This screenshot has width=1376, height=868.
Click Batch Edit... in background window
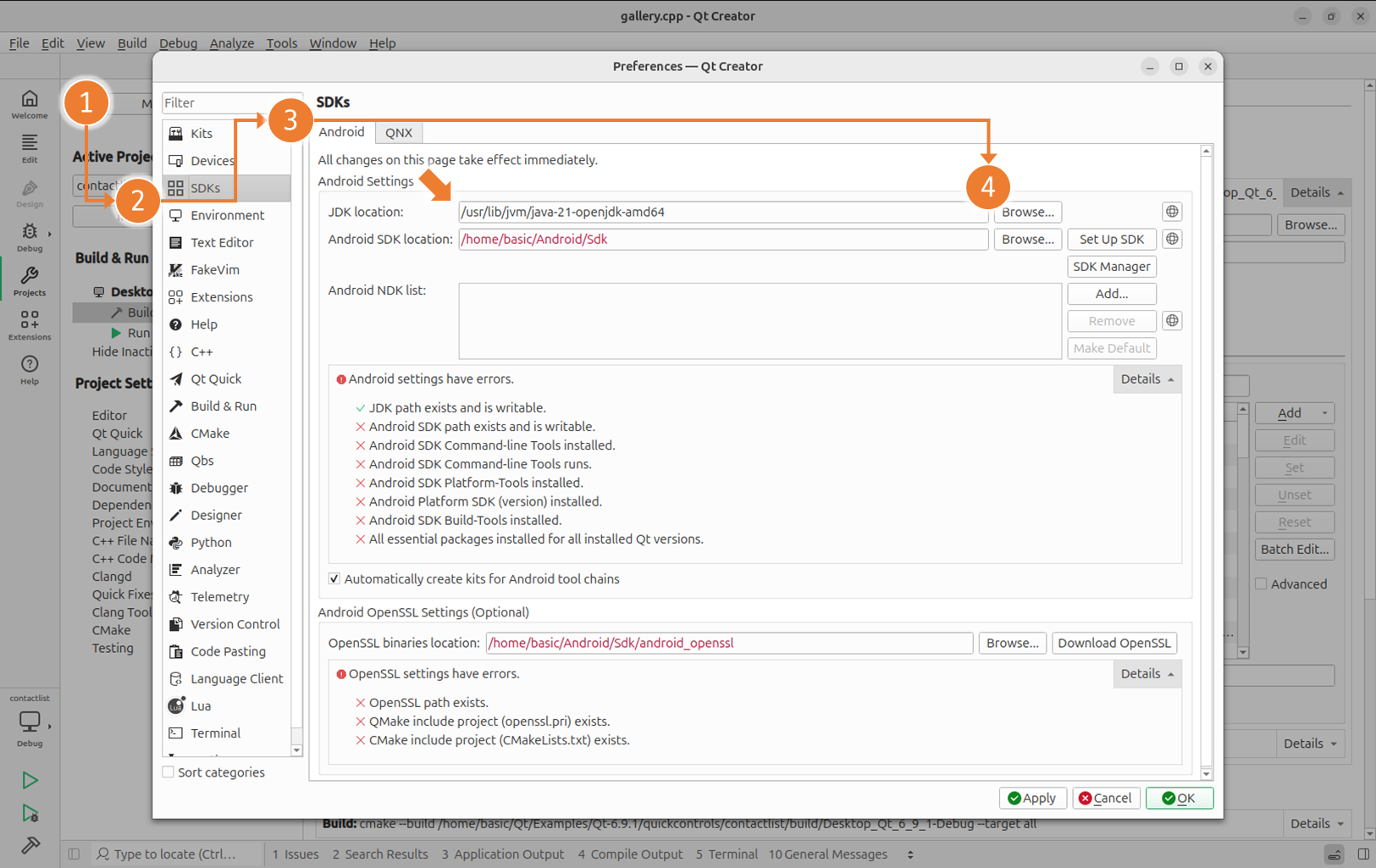[1295, 550]
